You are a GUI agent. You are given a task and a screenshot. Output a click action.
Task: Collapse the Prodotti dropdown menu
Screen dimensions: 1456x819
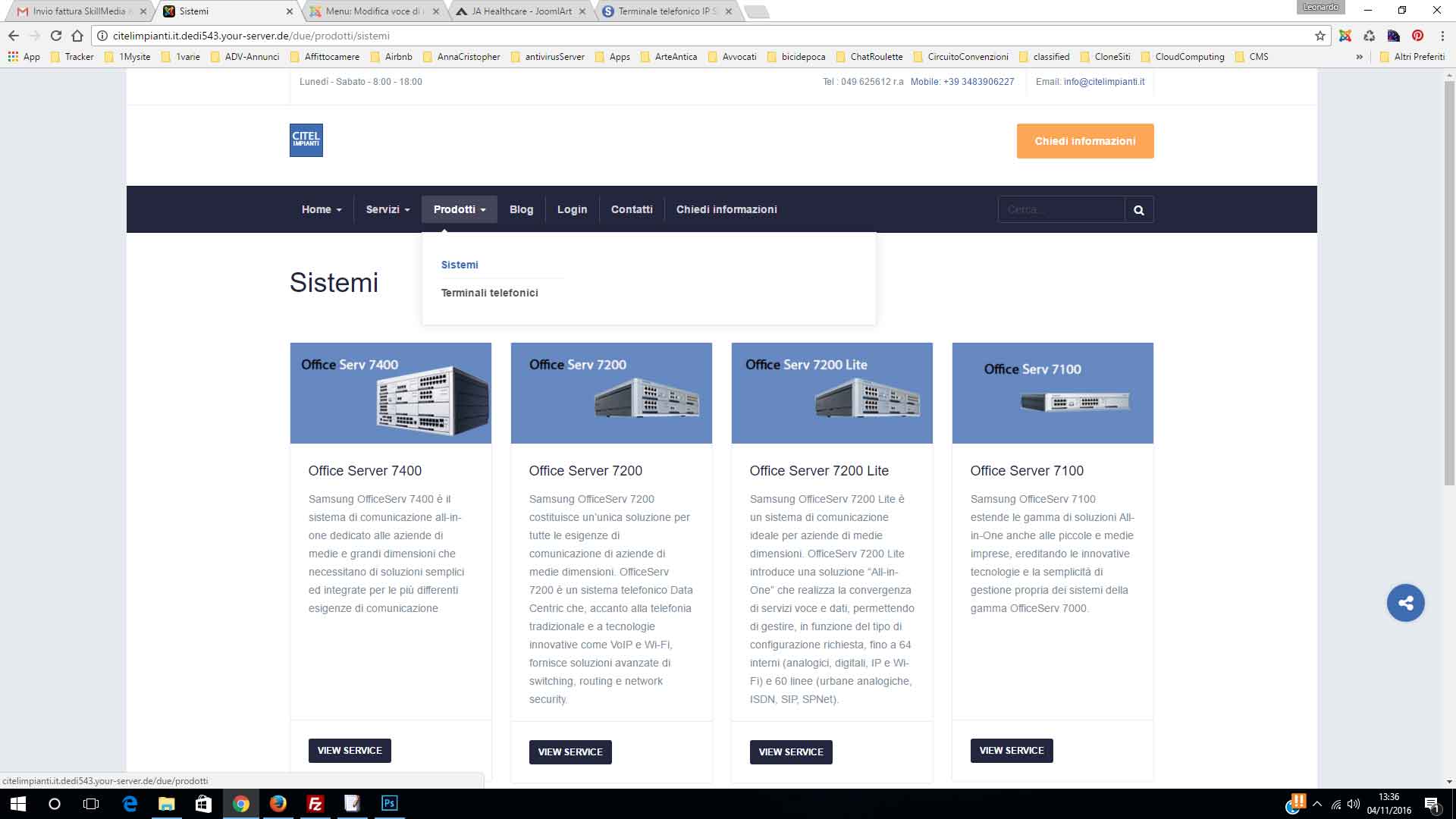coord(460,209)
